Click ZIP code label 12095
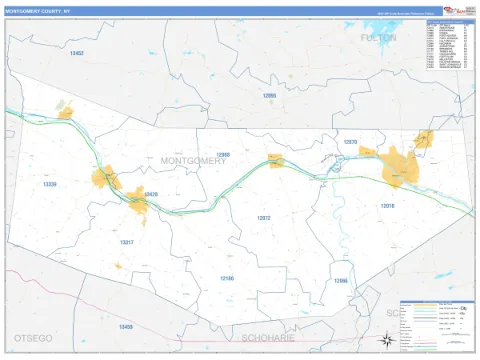This screenshot has width=480, height=360. pyautogui.click(x=269, y=96)
